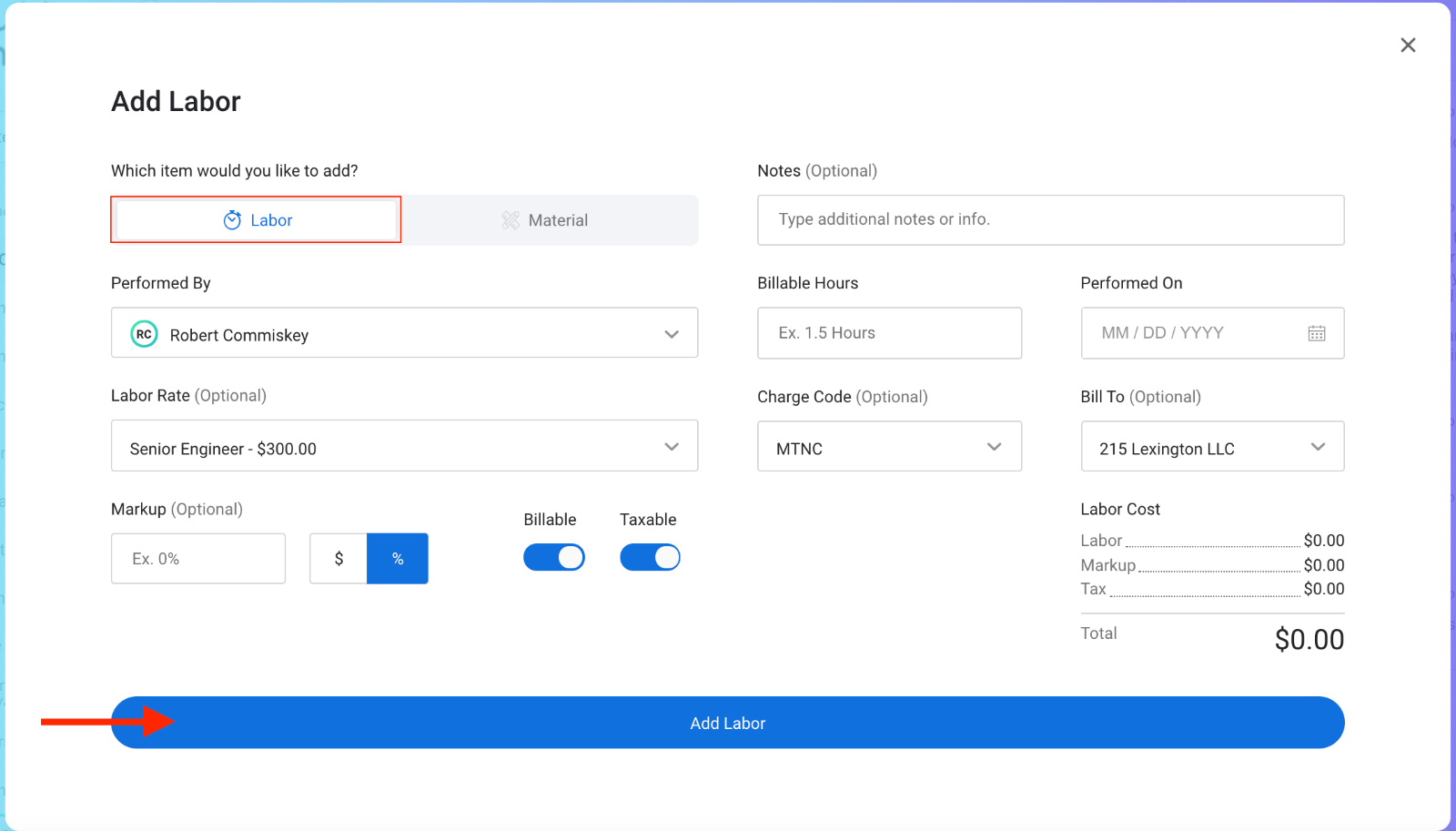Select dollar sign markup type
The width and height of the screenshot is (1456, 831).
click(x=339, y=559)
